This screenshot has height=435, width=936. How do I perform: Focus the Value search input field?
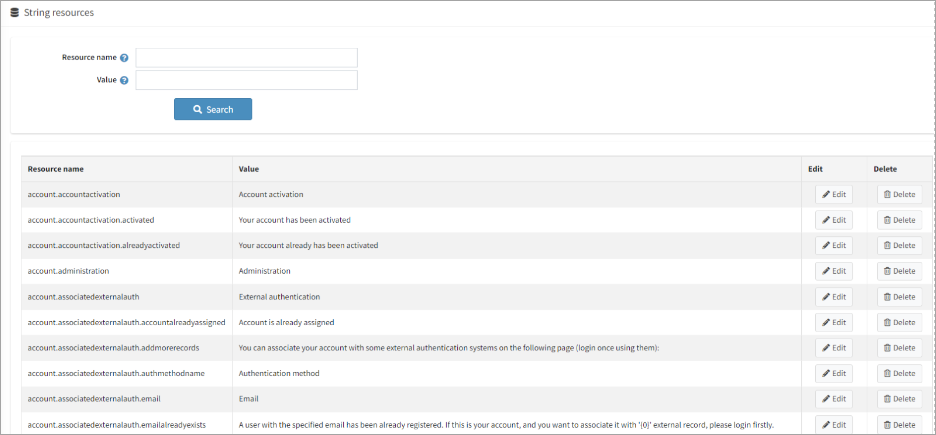(x=246, y=80)
